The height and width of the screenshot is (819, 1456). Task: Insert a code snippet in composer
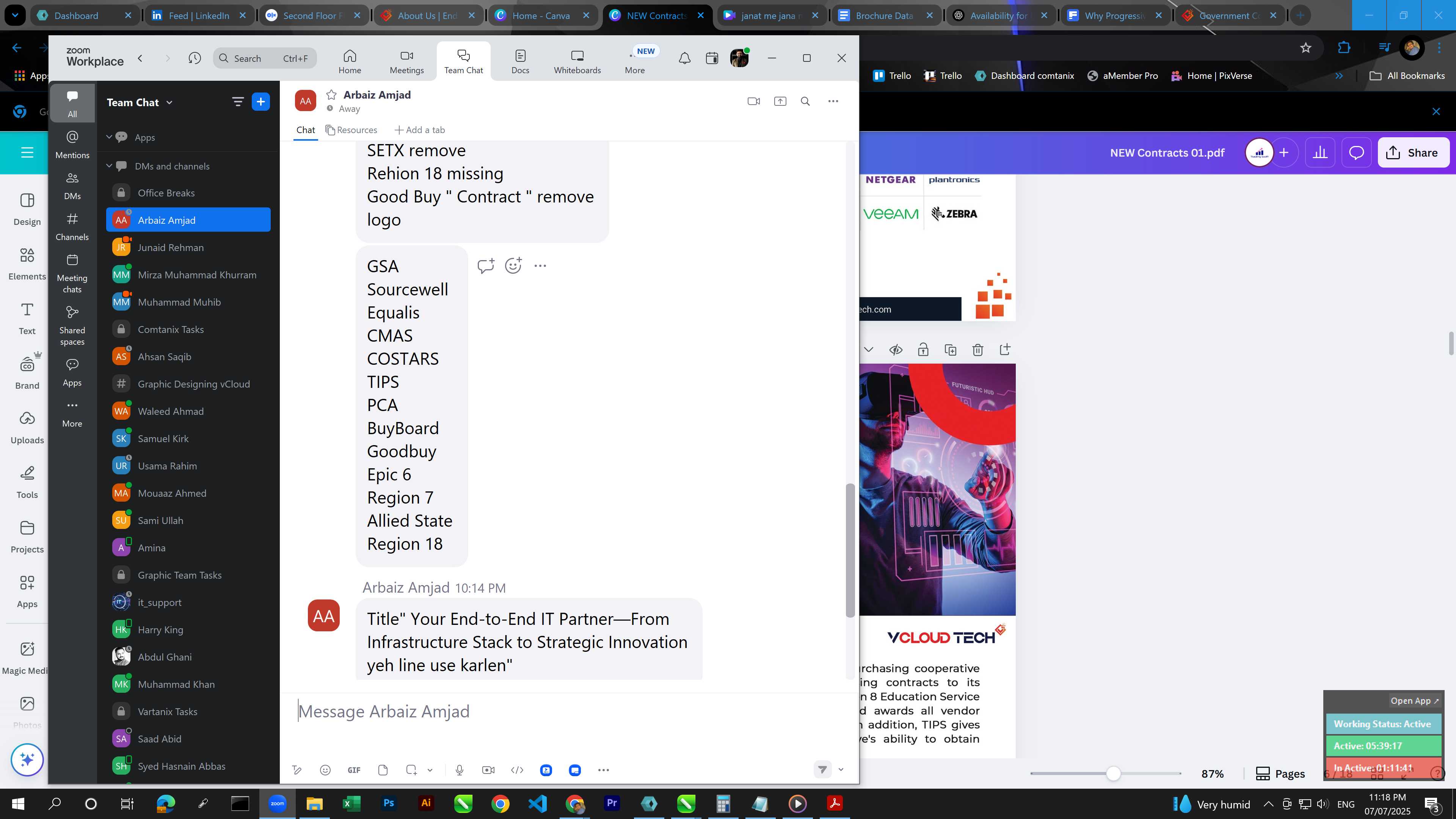pos(516,770)
